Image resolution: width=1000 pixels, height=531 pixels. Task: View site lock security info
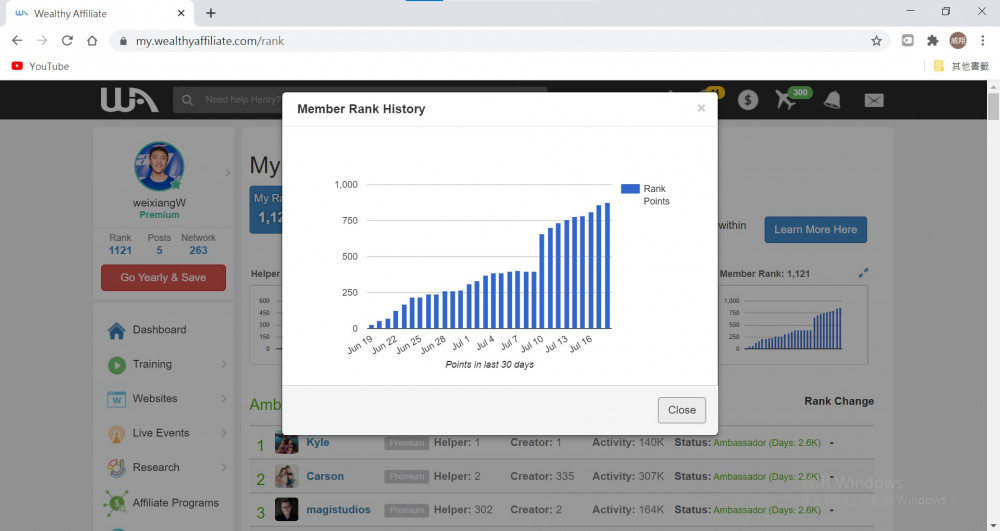point(123,41)
